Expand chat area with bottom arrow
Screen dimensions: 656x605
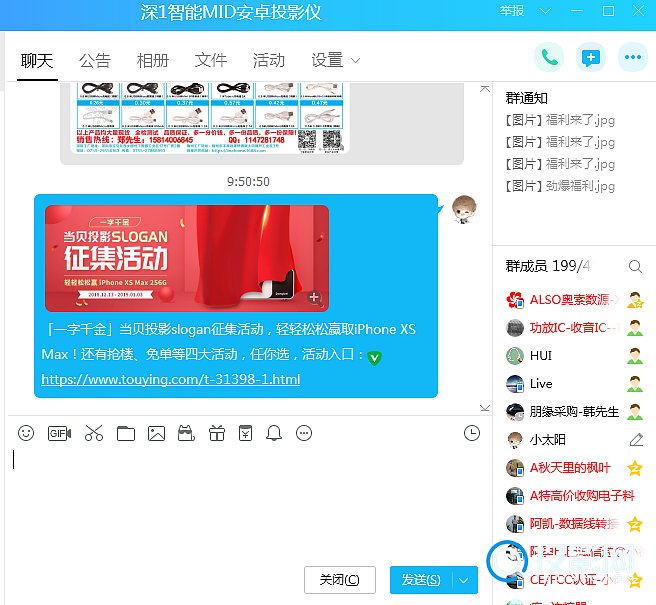coord(485,408)
